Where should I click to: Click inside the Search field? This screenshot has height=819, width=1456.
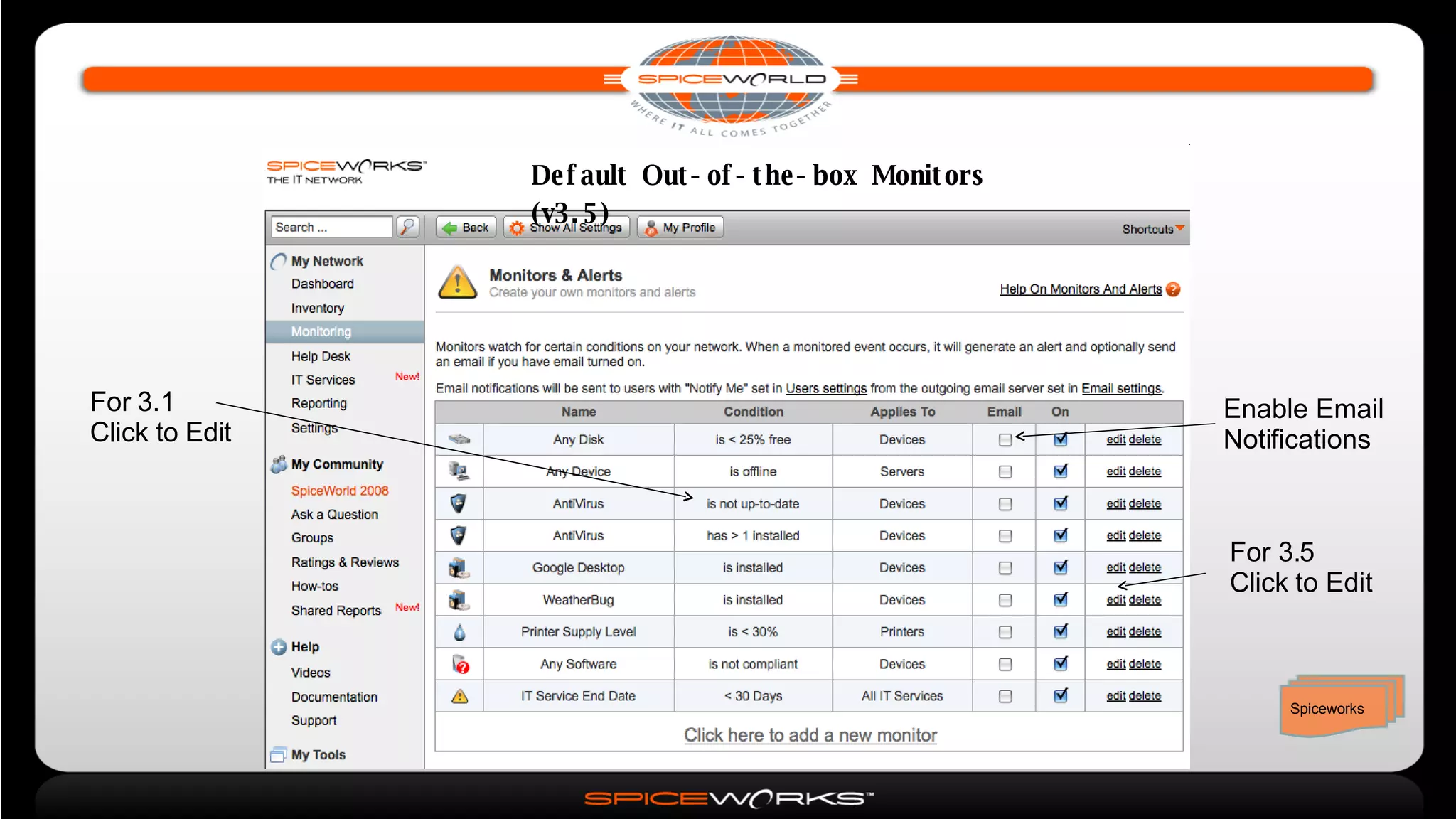[331, 227]
